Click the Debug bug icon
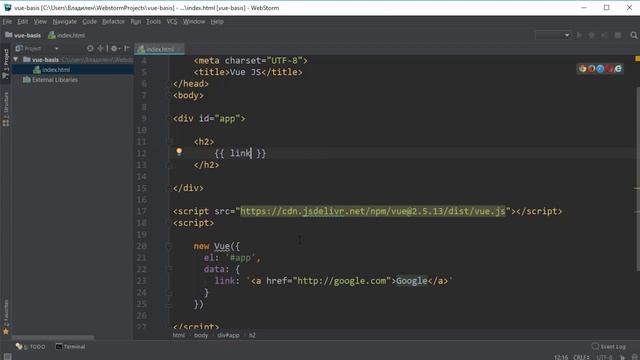The image size is (640, 360). pos(591,36)
